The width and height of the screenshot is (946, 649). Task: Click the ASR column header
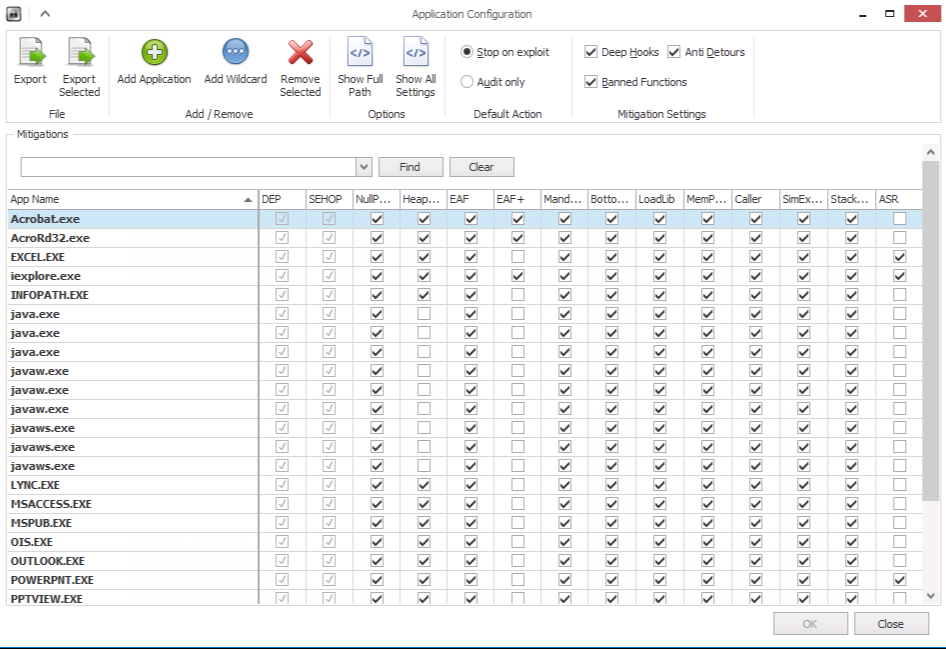(x=899, y=199)
